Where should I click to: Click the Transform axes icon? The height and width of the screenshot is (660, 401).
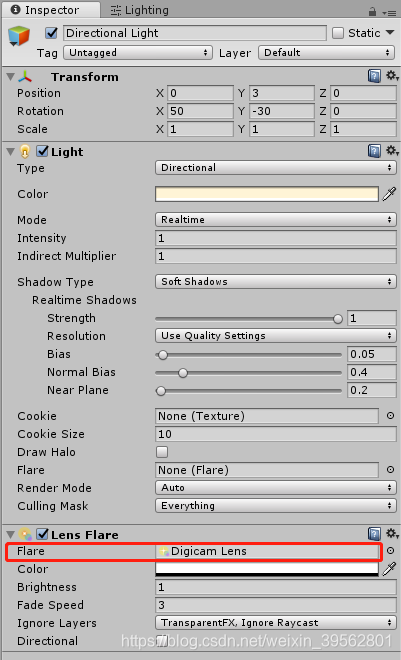25,77
